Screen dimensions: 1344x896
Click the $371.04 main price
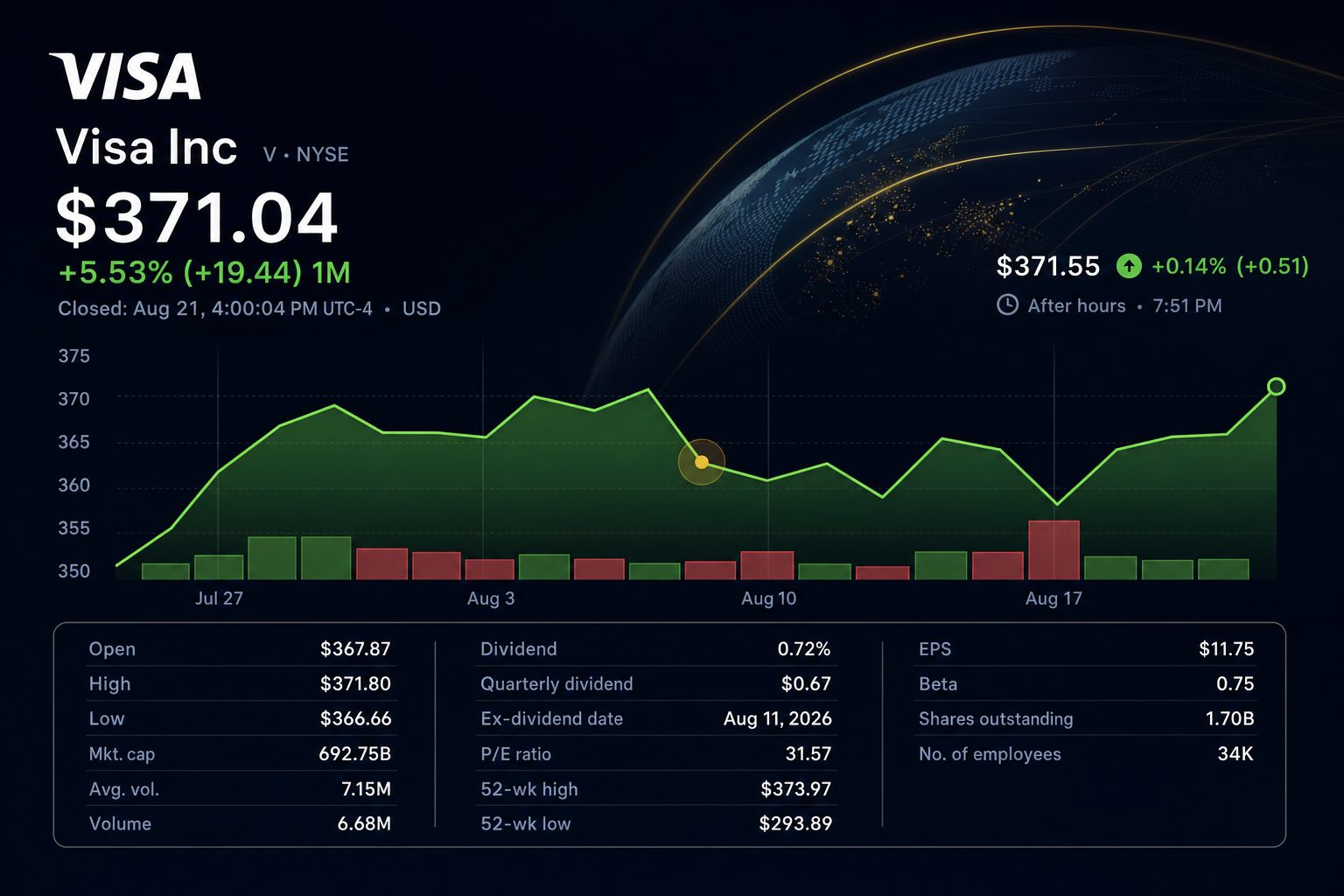click(197, 218)
